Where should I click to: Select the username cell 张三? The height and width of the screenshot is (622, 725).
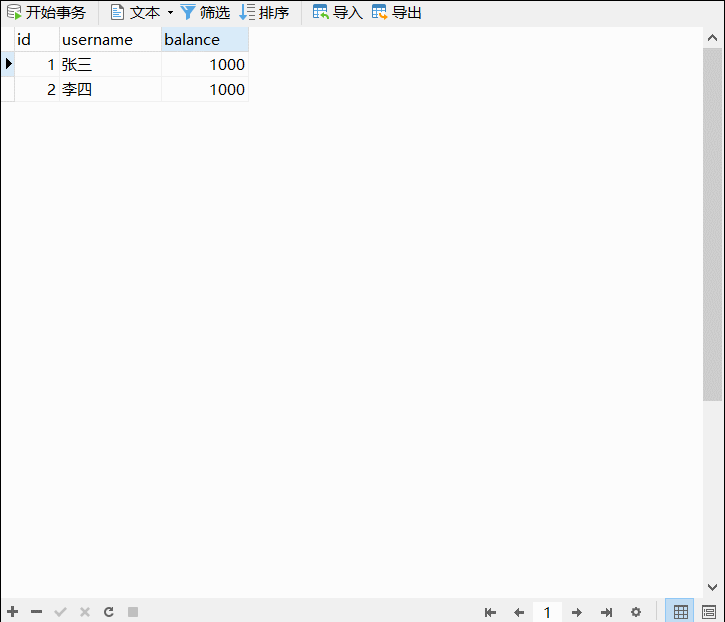[x=111, y=64]
